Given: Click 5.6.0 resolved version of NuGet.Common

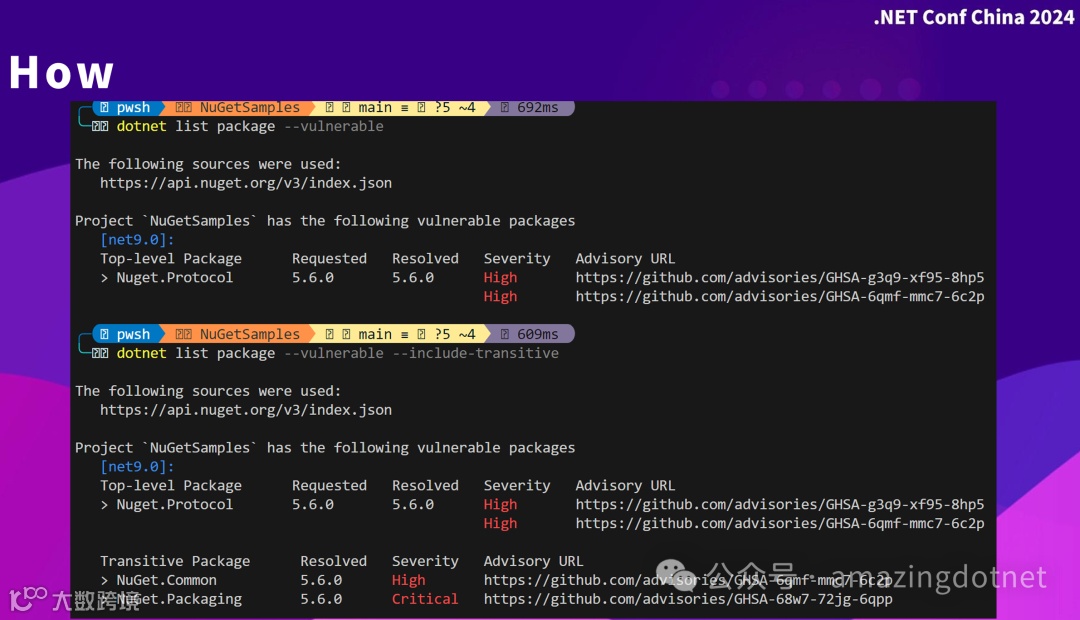Looking at the screenshot, I should point(321,580).
